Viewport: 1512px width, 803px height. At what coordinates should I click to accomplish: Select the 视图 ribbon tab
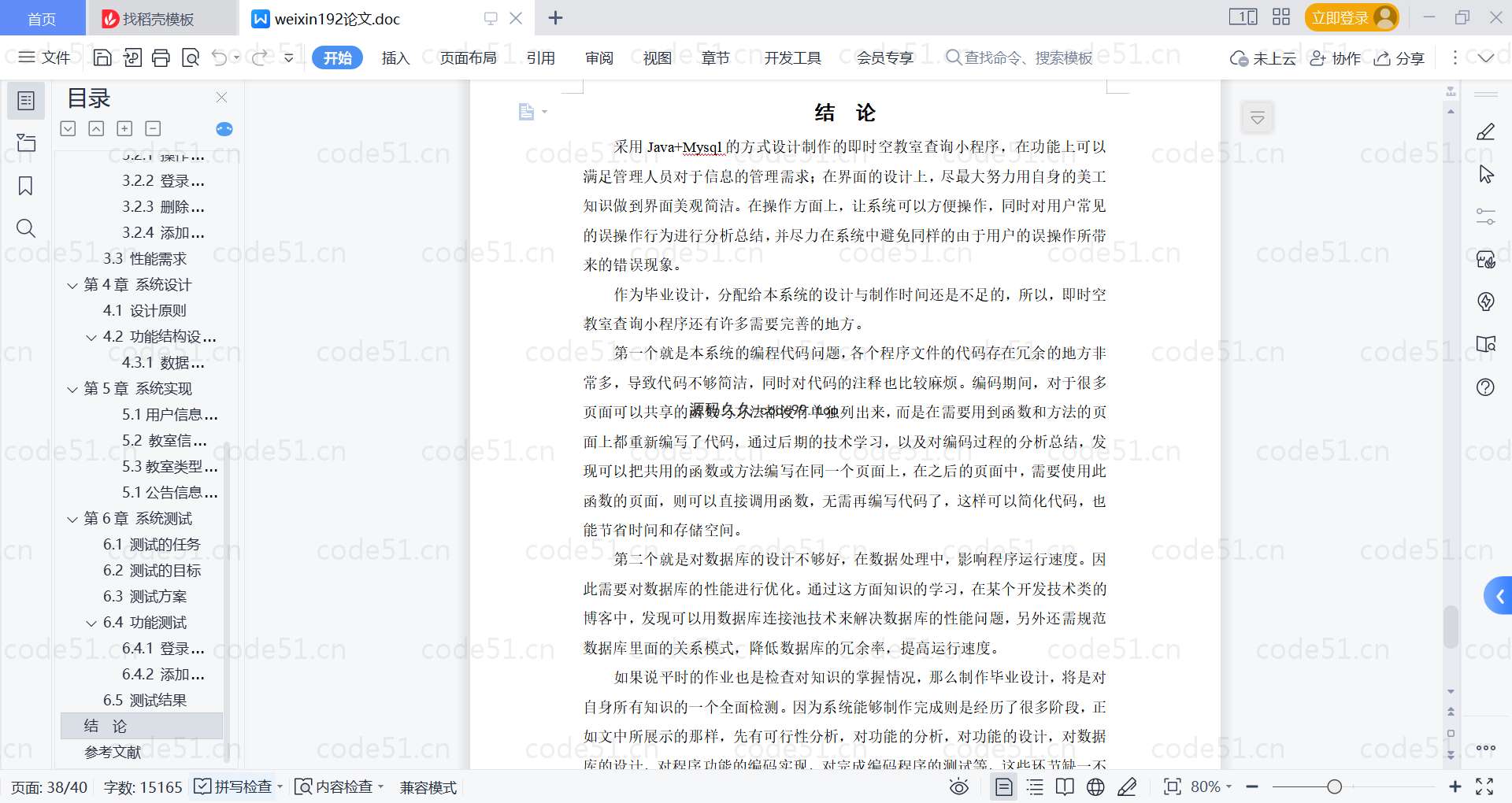click(658, 57)
